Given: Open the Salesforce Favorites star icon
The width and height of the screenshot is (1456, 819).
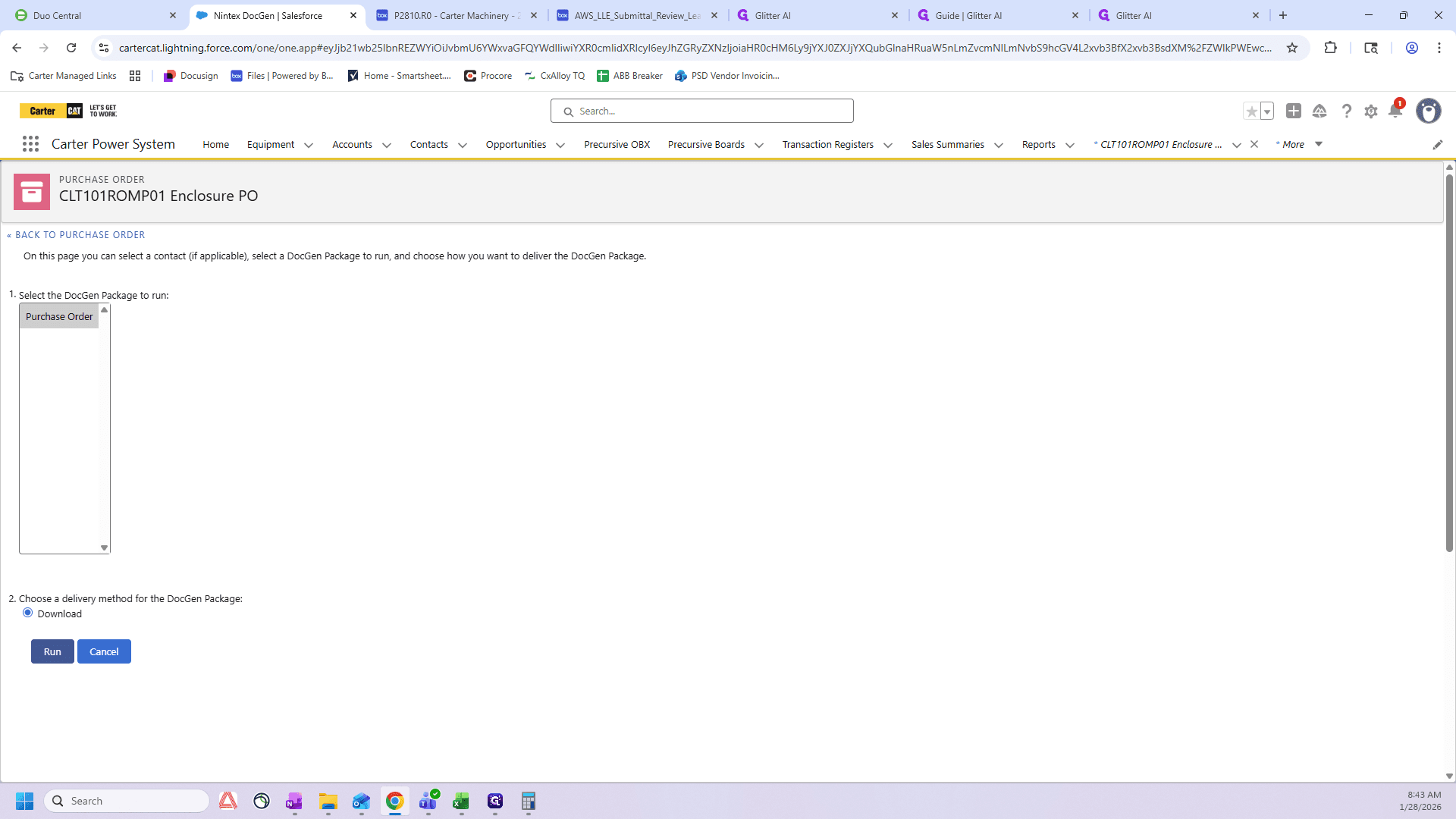Looking at the screenshot, I should point(1251,111).
